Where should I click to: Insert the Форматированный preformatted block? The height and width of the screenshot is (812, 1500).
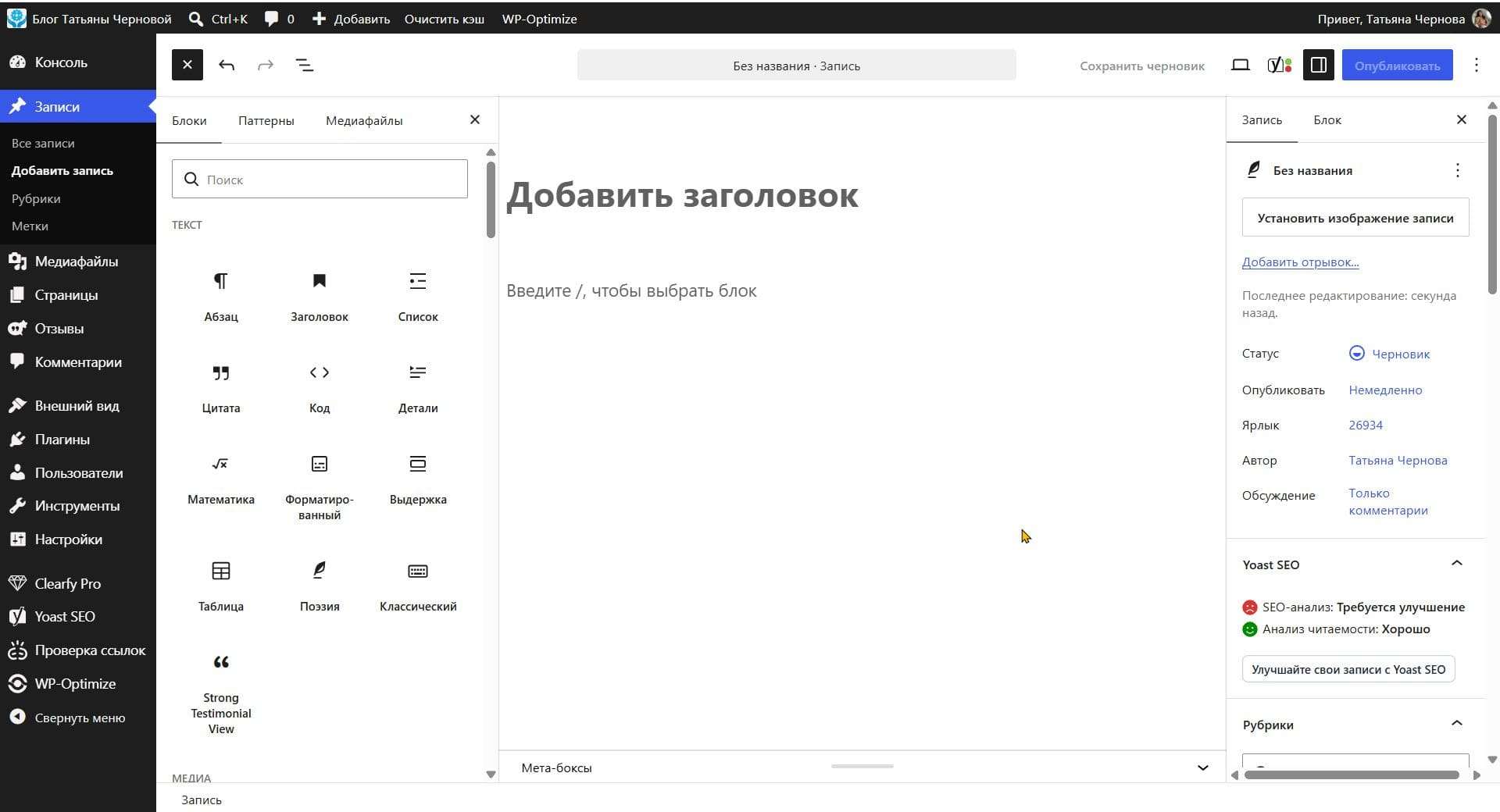(320, 488)
